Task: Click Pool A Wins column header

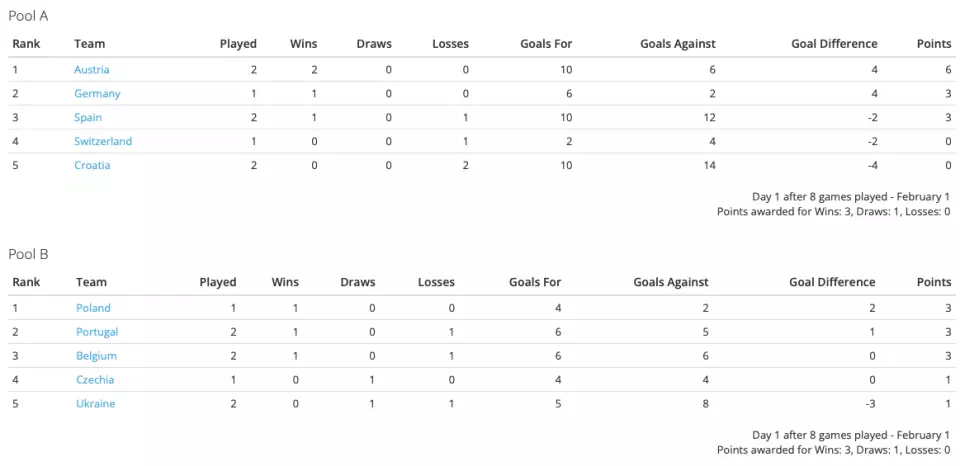Action: [x=303, y=44]
